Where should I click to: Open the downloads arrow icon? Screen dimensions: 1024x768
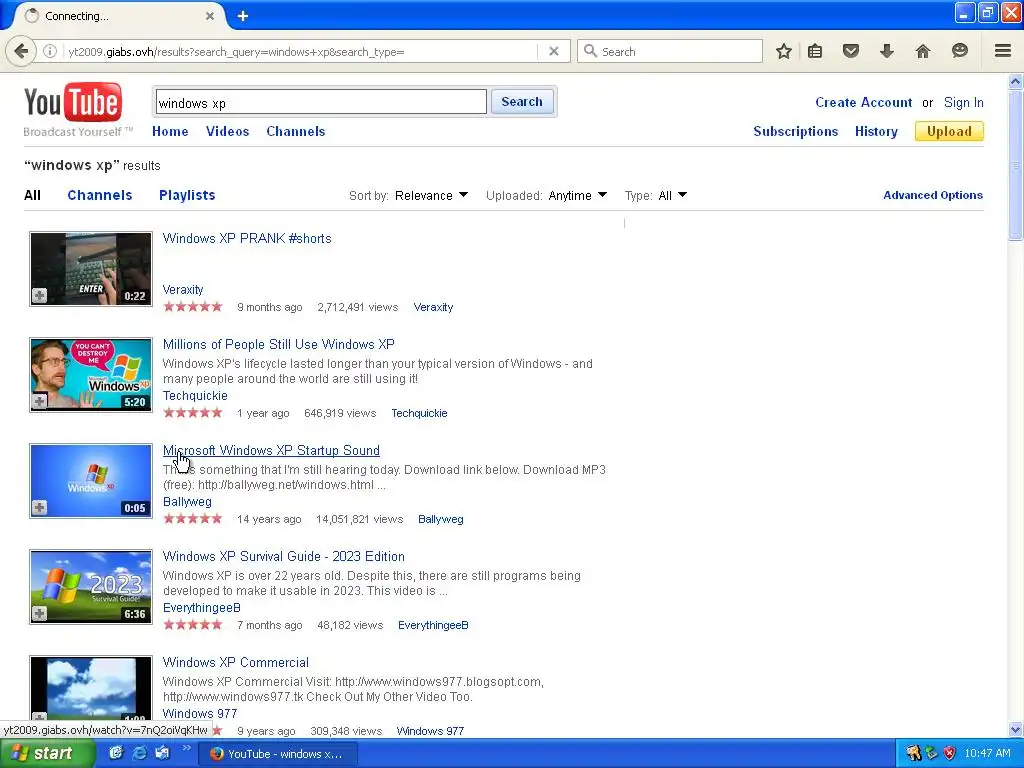tap(886, 51)
